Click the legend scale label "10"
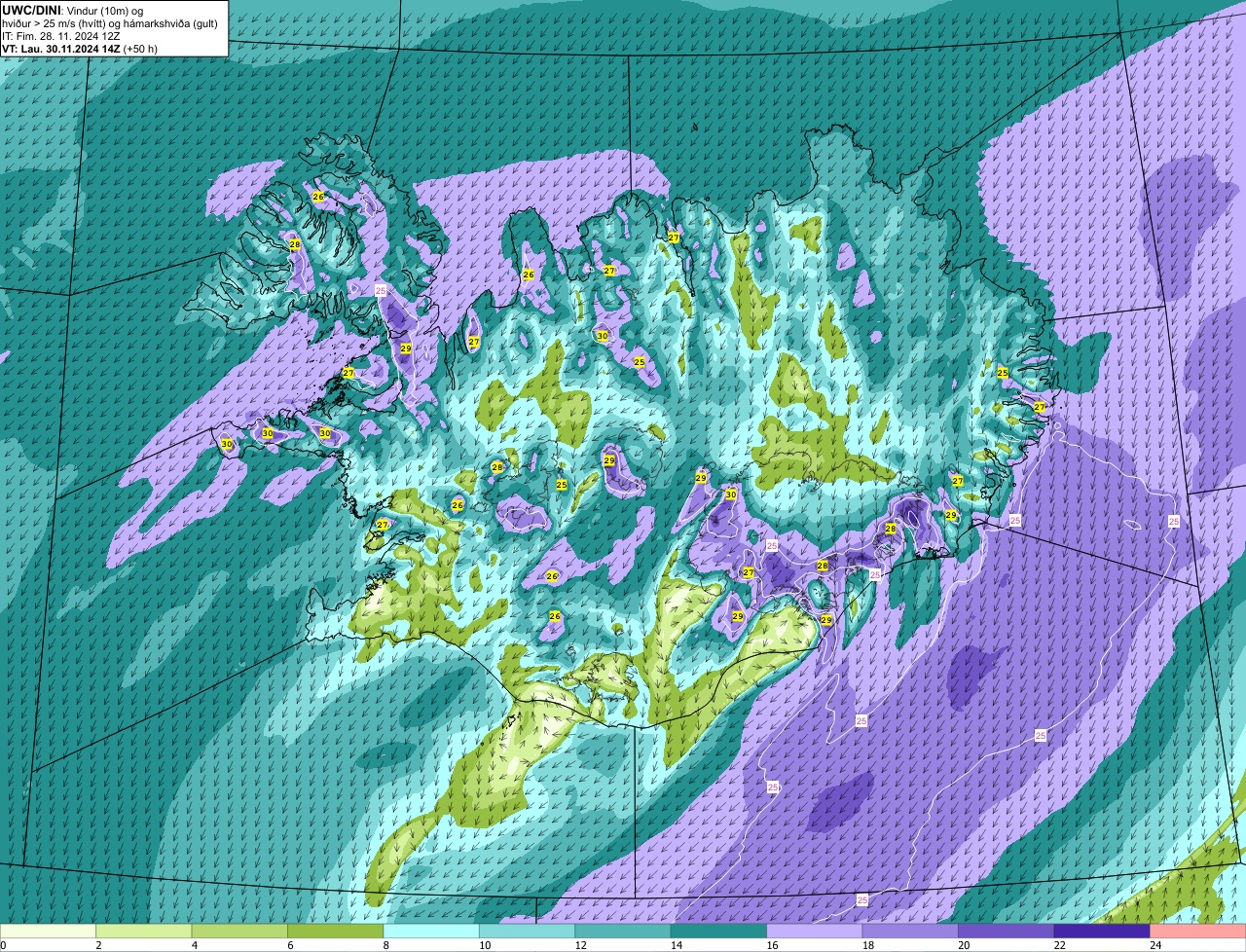Screen dimensions: 1246x952 (x=484, y=945)
